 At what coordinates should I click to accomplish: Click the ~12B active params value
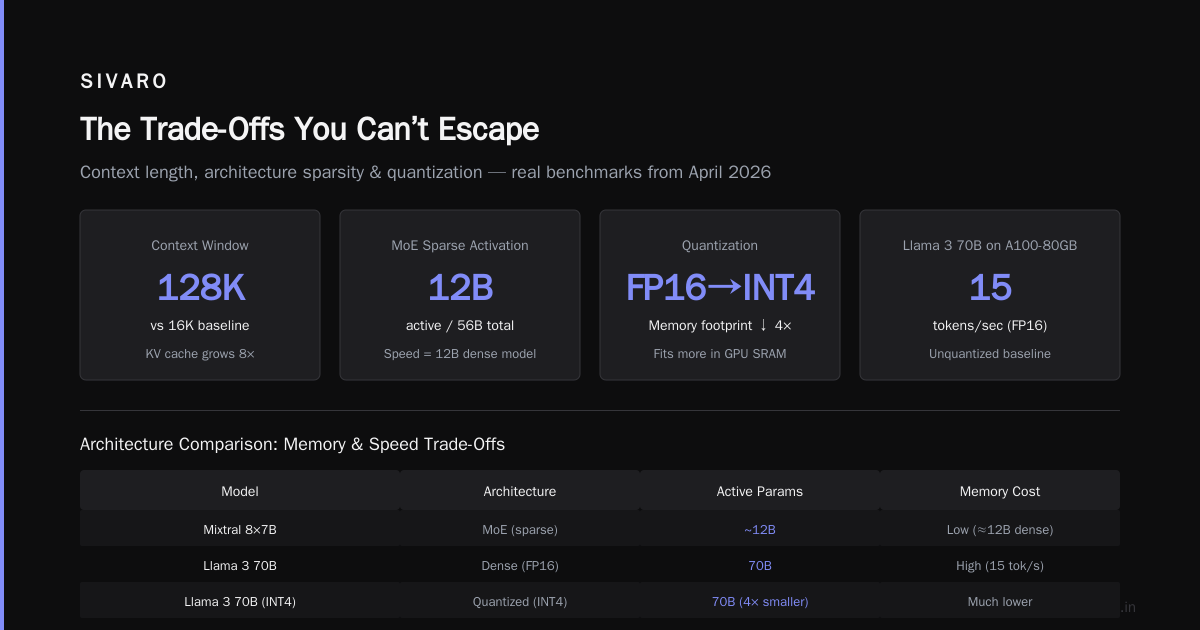[x=760, y=529]
